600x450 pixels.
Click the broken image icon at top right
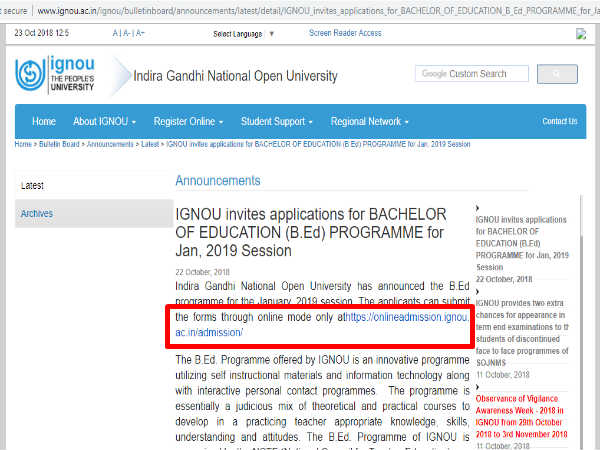(581, 34)
